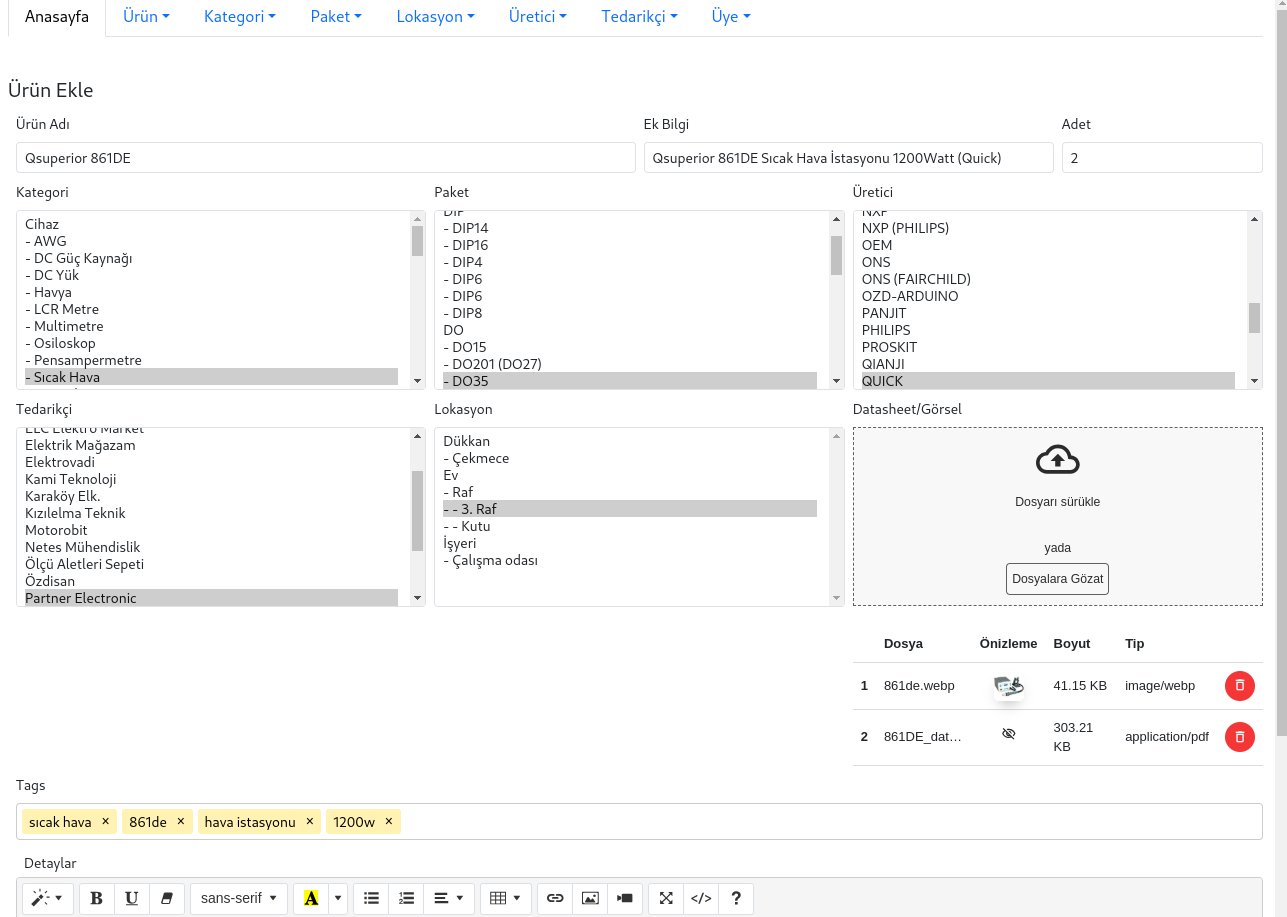
Task: Select 'Motorobit' in Tedarikçi list
Action: tap(211, 530)
